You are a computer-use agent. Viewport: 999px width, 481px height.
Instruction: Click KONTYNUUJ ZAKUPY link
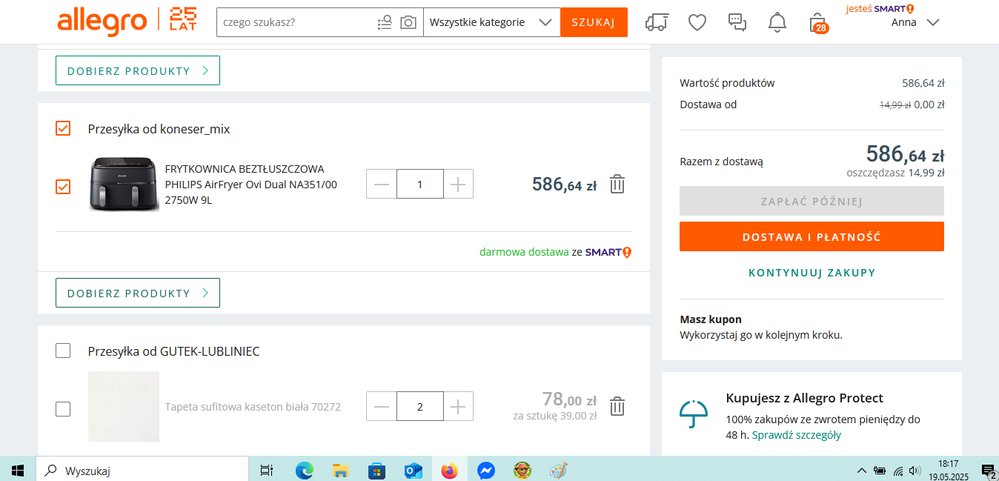coord(812,273)
